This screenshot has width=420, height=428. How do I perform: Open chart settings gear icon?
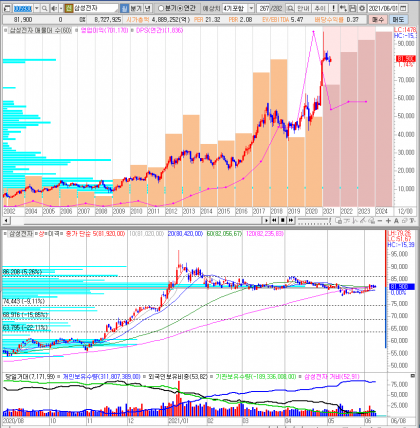pos(362,8)
